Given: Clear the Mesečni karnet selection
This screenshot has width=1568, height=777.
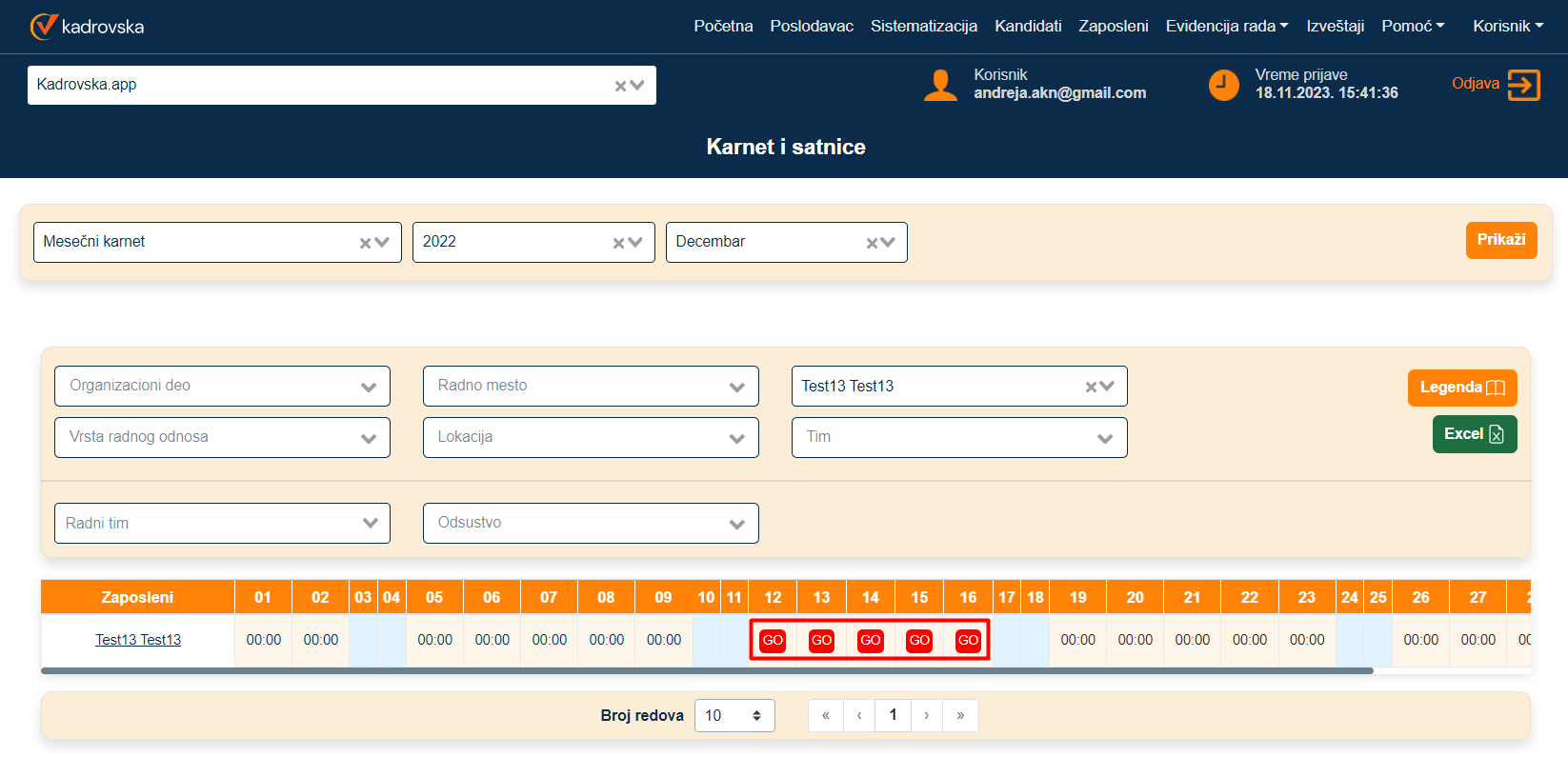Looking at the screenshot, I should 365,243.
